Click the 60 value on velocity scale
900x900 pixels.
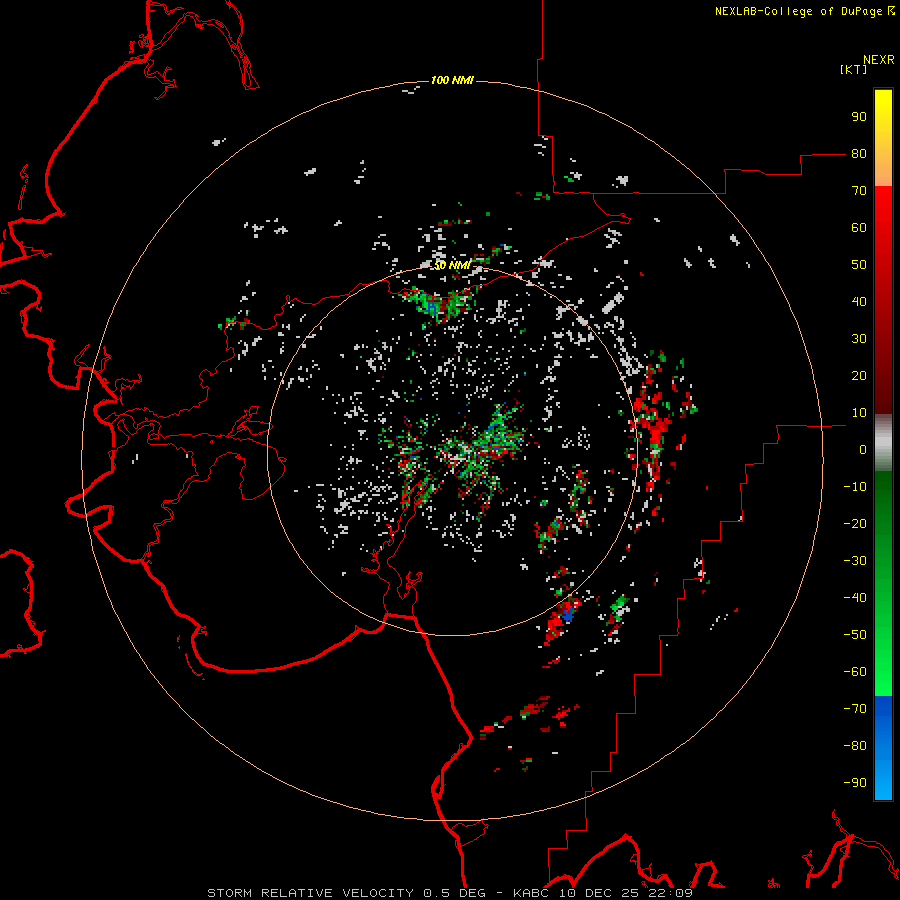pyautogui.click(x=859, y=228)
